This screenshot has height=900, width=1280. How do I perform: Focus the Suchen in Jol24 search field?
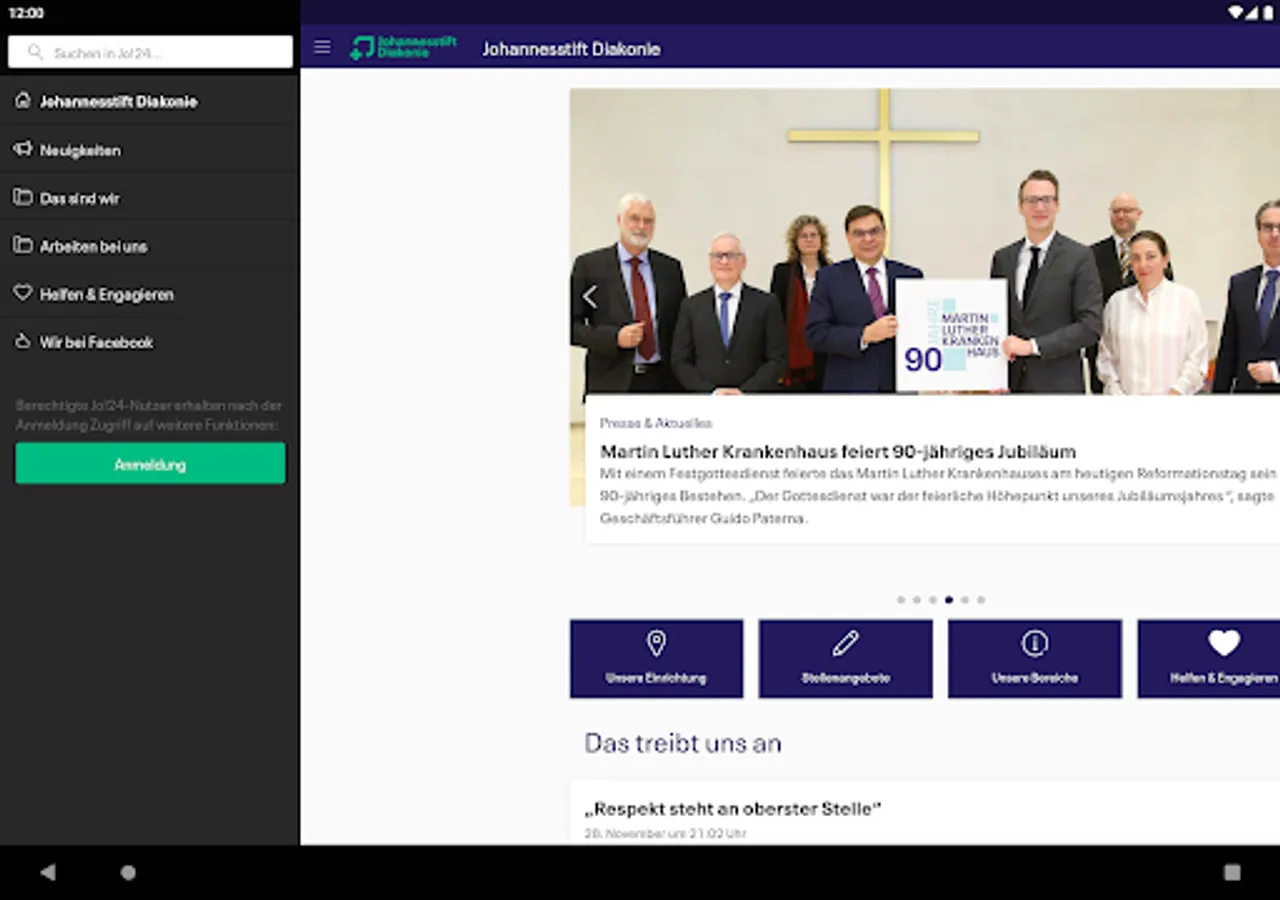[150, 52]
